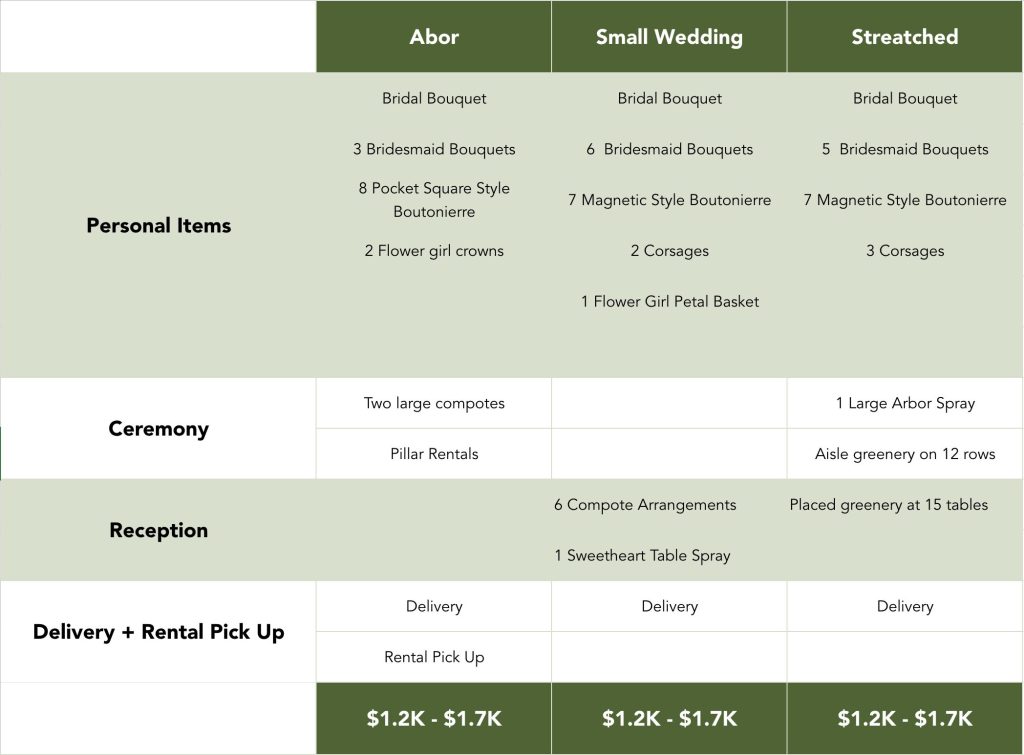Click the Abor column header
This screenshot has width=1024, height=755.
tap(434, 37)
